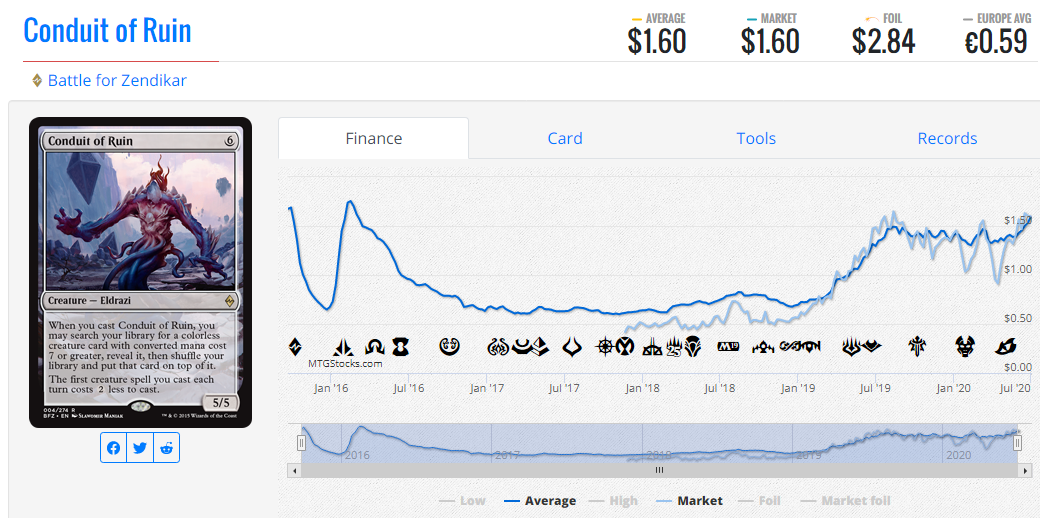Click the Ultimate Masters set marker
Viewport: 1040px width, 518px height.
[791, 346]
